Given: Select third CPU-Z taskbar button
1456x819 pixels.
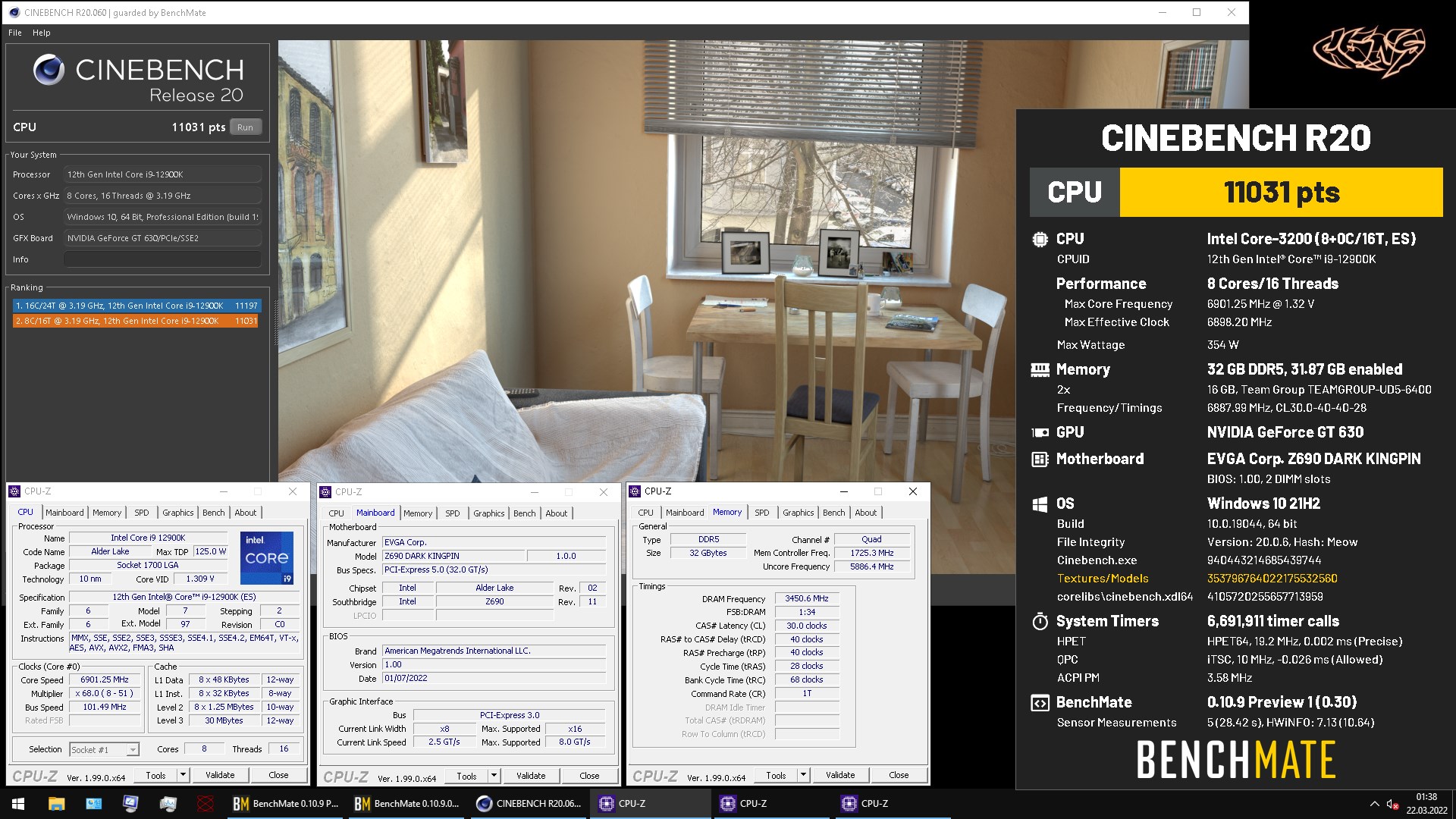Looking at the screenshot, I should pyautogui.click(x=892, y=804).
